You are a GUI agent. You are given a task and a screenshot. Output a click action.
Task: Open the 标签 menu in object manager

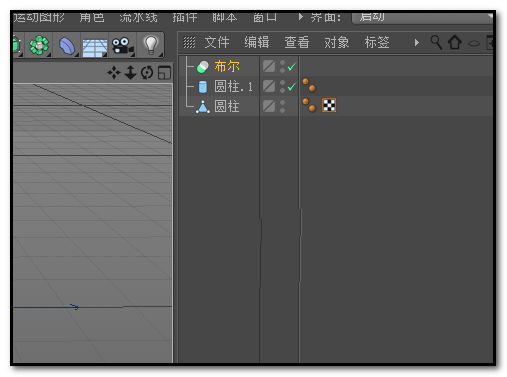click(377, 42)
